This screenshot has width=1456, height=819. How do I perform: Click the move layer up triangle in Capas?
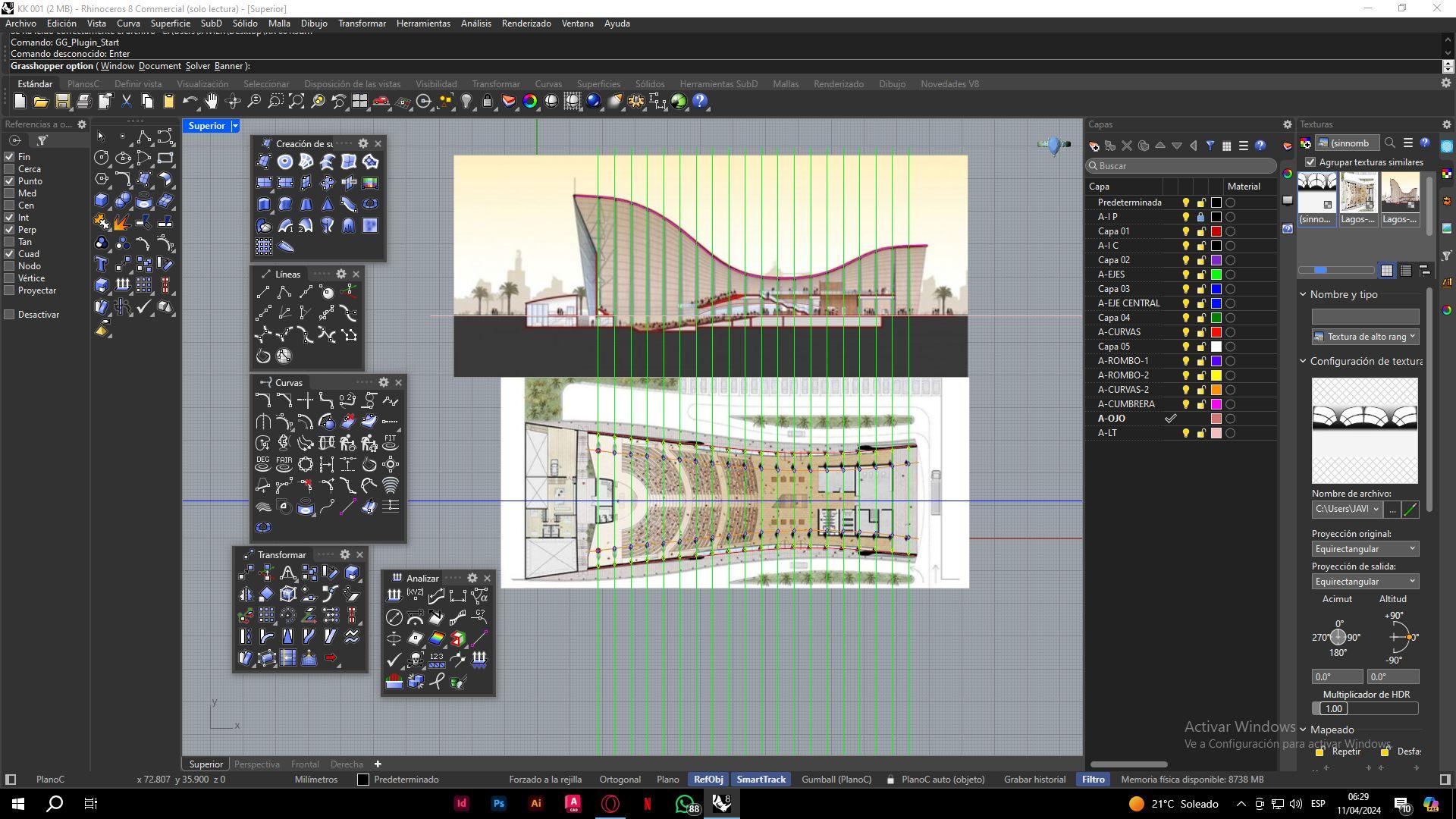(1160, 146)
